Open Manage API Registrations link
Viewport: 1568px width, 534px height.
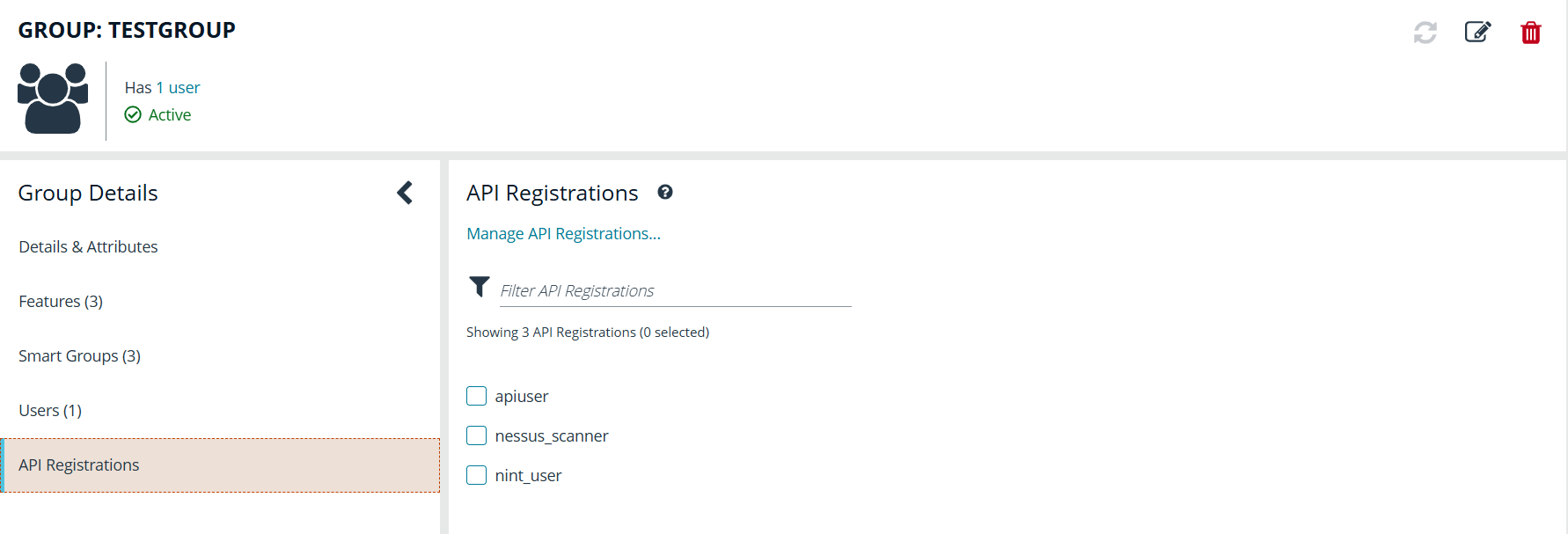(x=563, y=234)
